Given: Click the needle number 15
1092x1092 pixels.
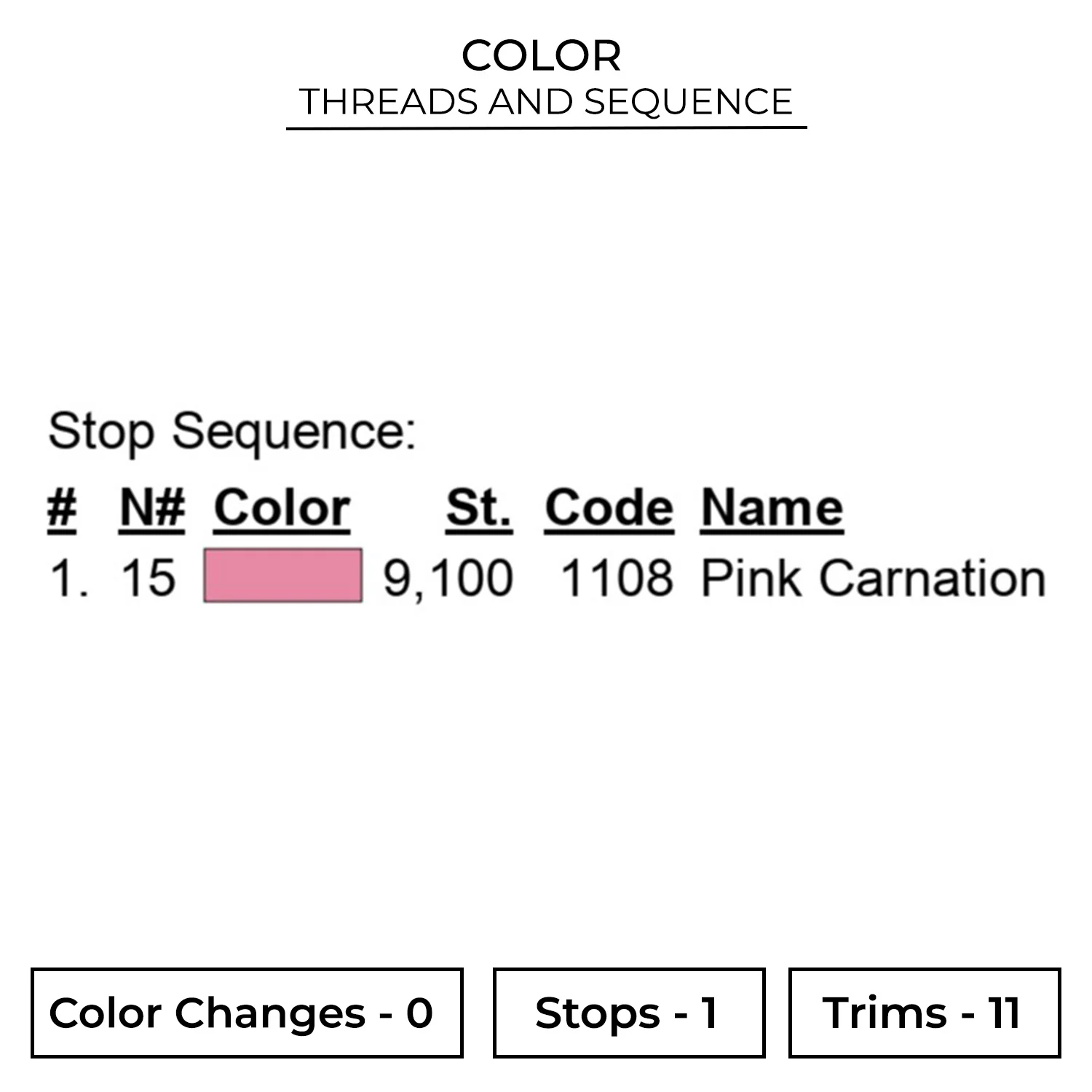Looking at the screenshot, I should click(149, 579).
